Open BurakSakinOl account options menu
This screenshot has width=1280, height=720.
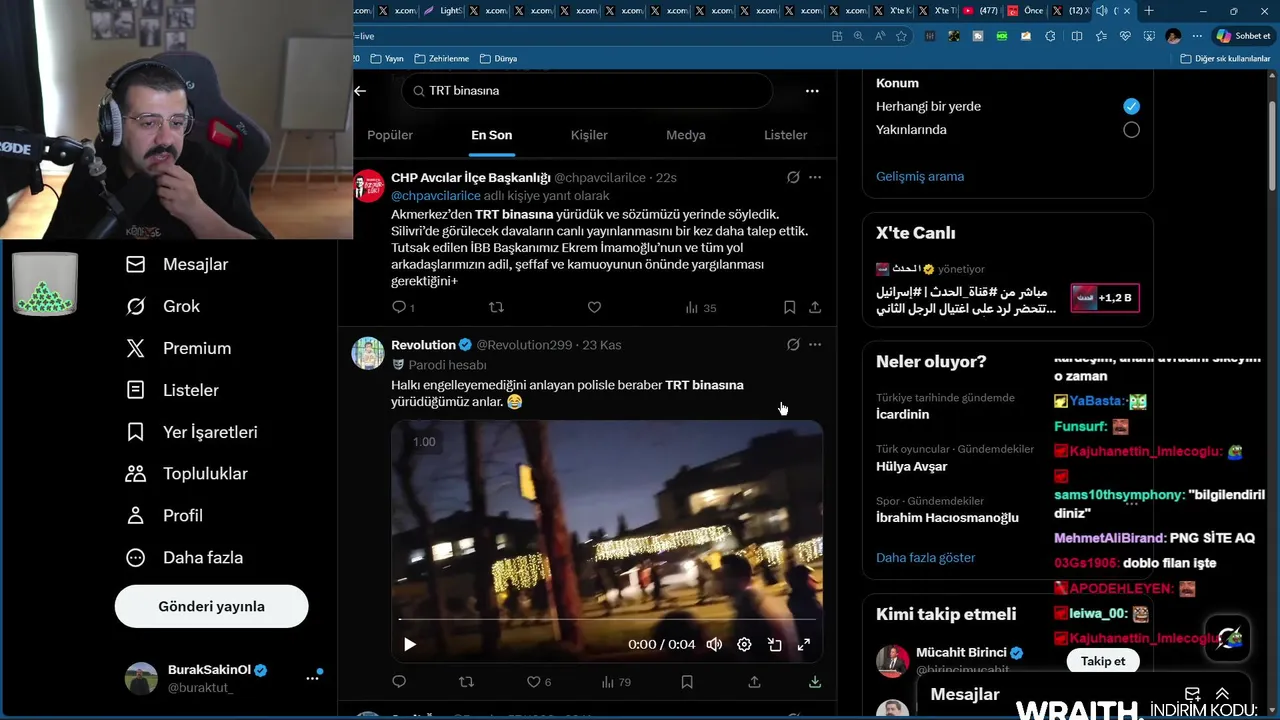312,677
